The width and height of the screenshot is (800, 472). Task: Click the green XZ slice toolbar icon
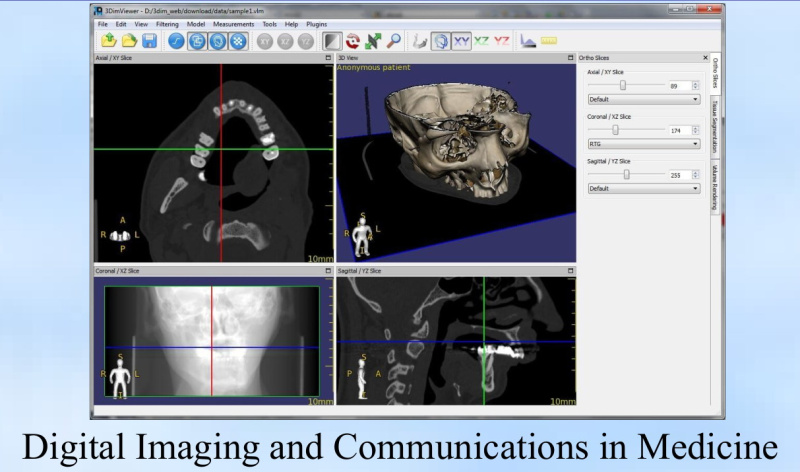coord(482,41)
